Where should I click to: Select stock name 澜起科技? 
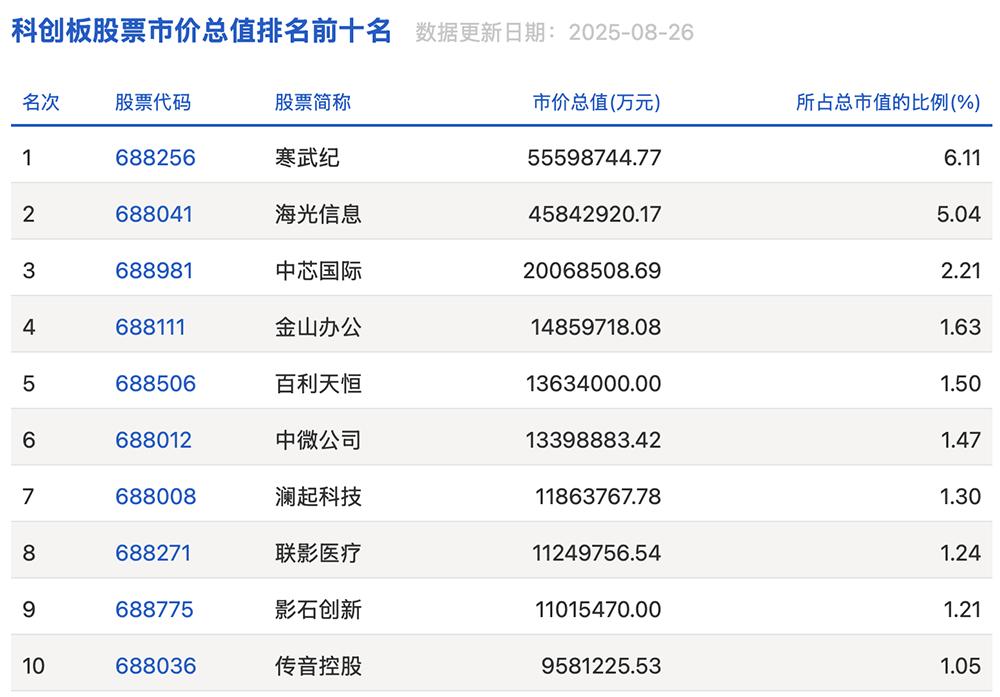tap(318, 497)
